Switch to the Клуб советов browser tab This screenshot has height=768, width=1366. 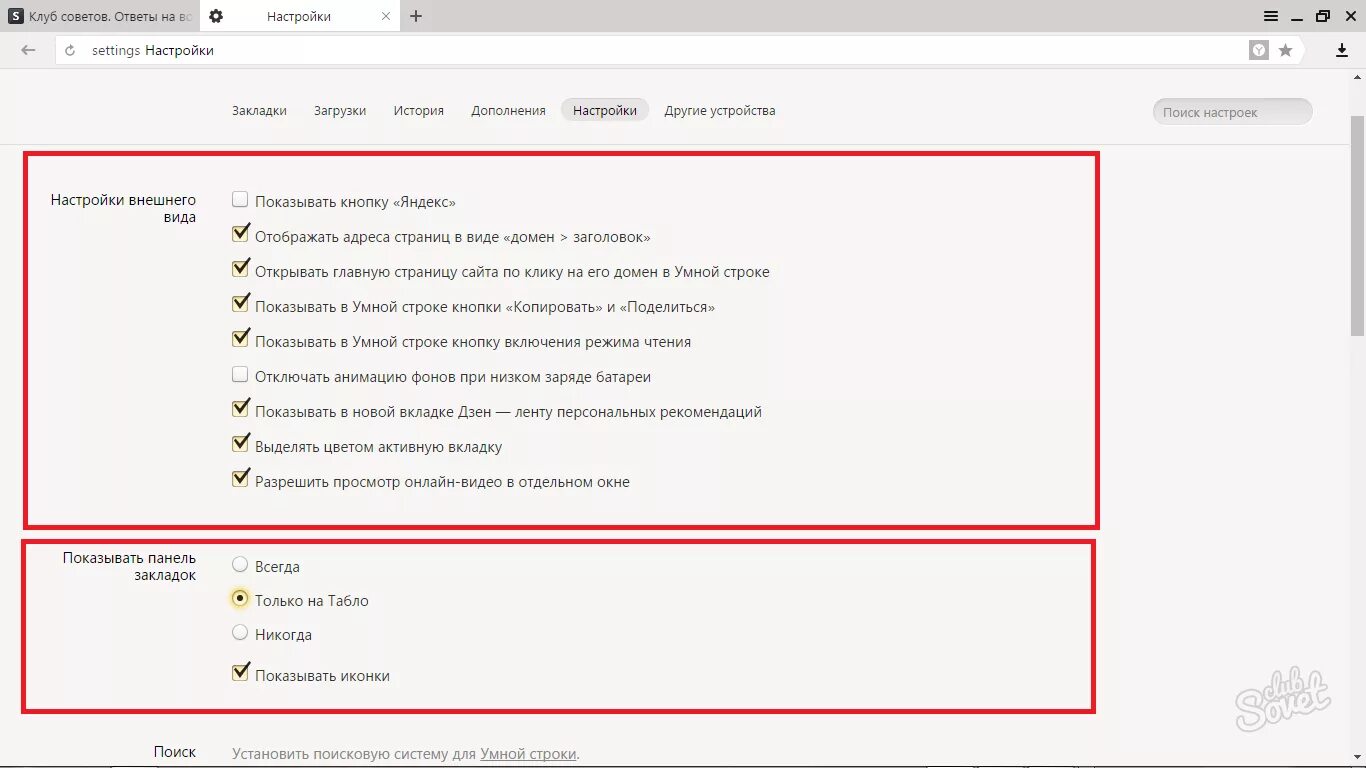(x=100, y=16)
